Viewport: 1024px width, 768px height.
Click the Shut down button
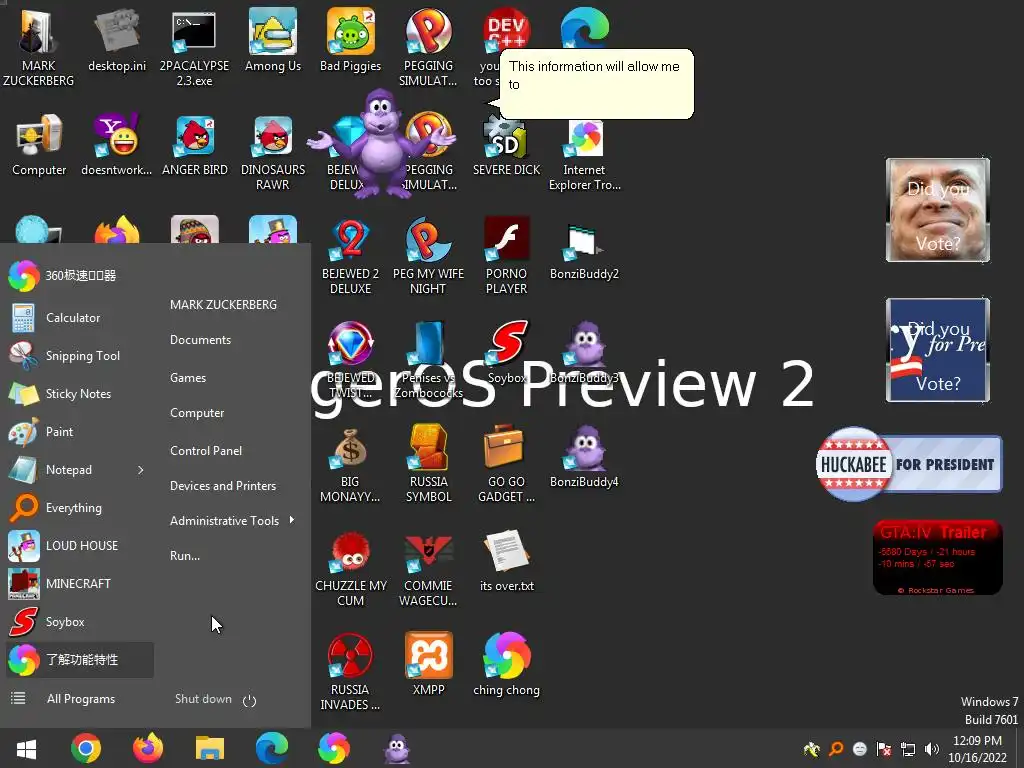click(x=203, y=699)
